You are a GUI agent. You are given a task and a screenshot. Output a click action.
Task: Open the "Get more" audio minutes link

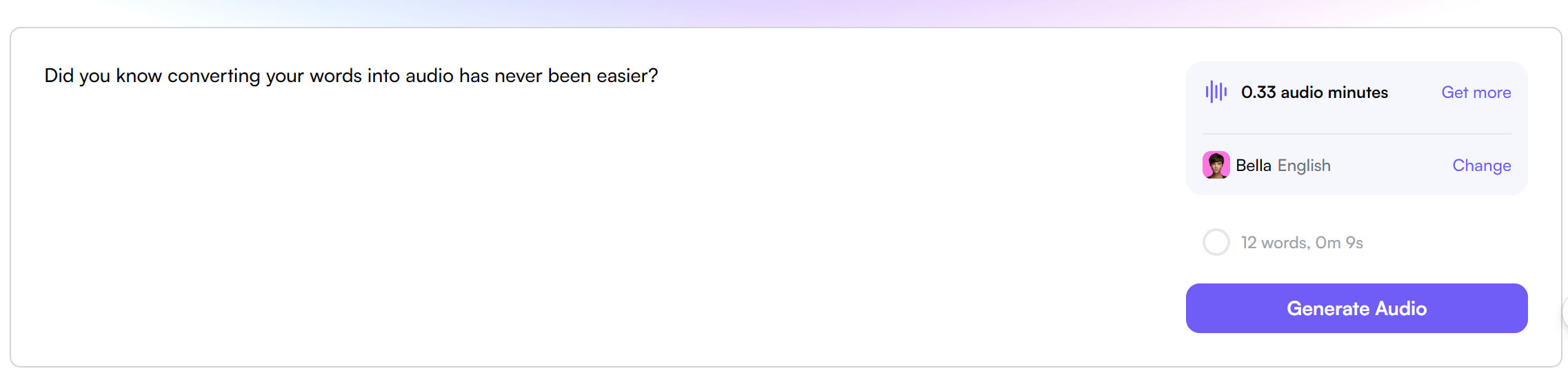tap(1476, 92)
